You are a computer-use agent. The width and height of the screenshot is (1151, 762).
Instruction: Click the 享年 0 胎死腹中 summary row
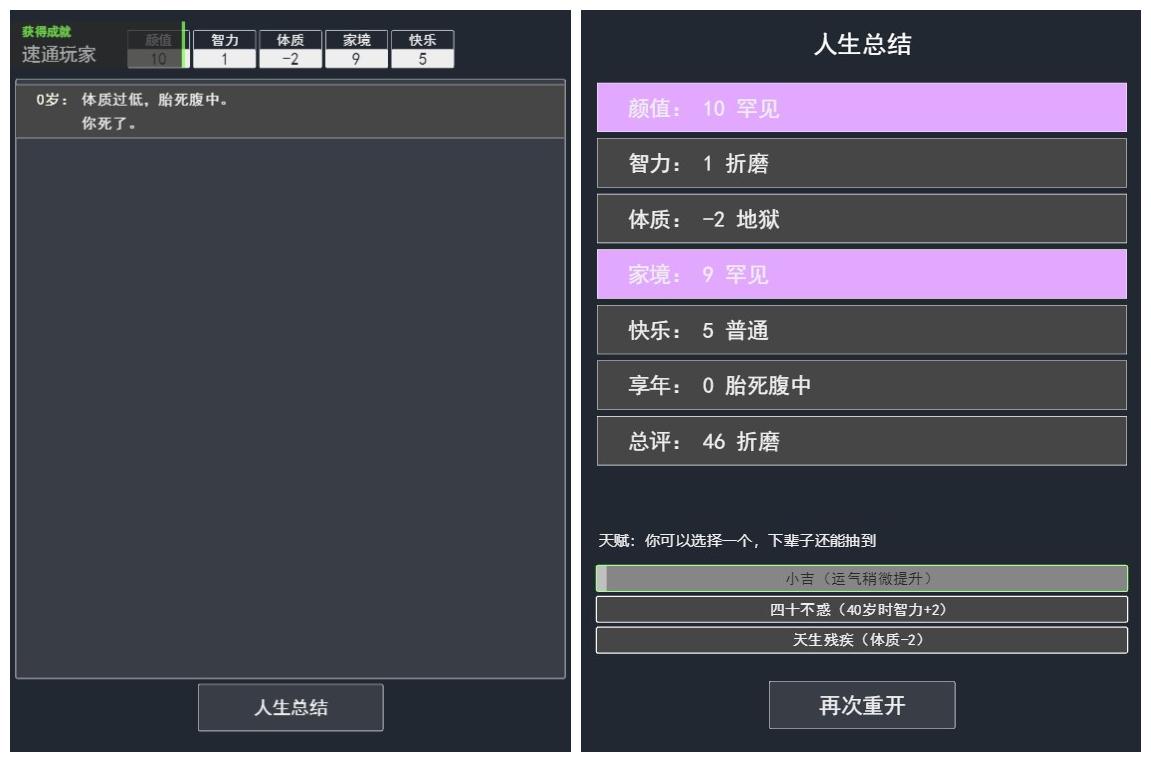tap(862, 385)
